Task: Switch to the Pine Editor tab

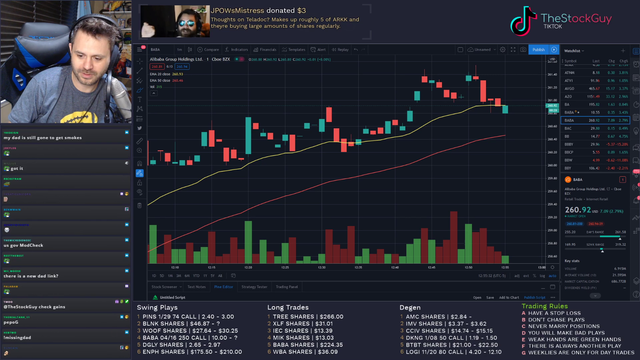Action: click(x=223, y=287)
